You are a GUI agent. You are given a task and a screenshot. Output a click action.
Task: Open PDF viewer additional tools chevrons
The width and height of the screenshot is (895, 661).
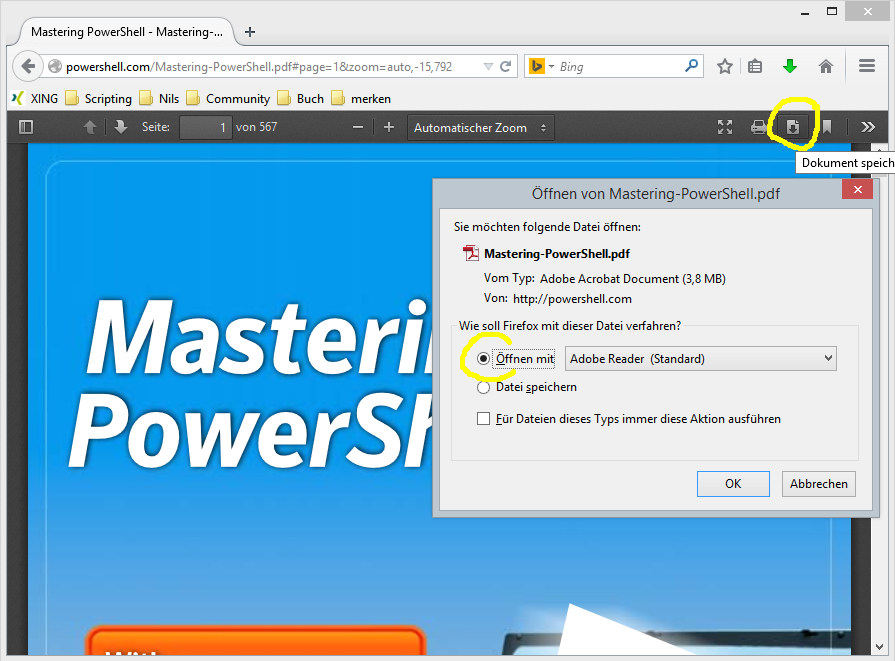868,127
